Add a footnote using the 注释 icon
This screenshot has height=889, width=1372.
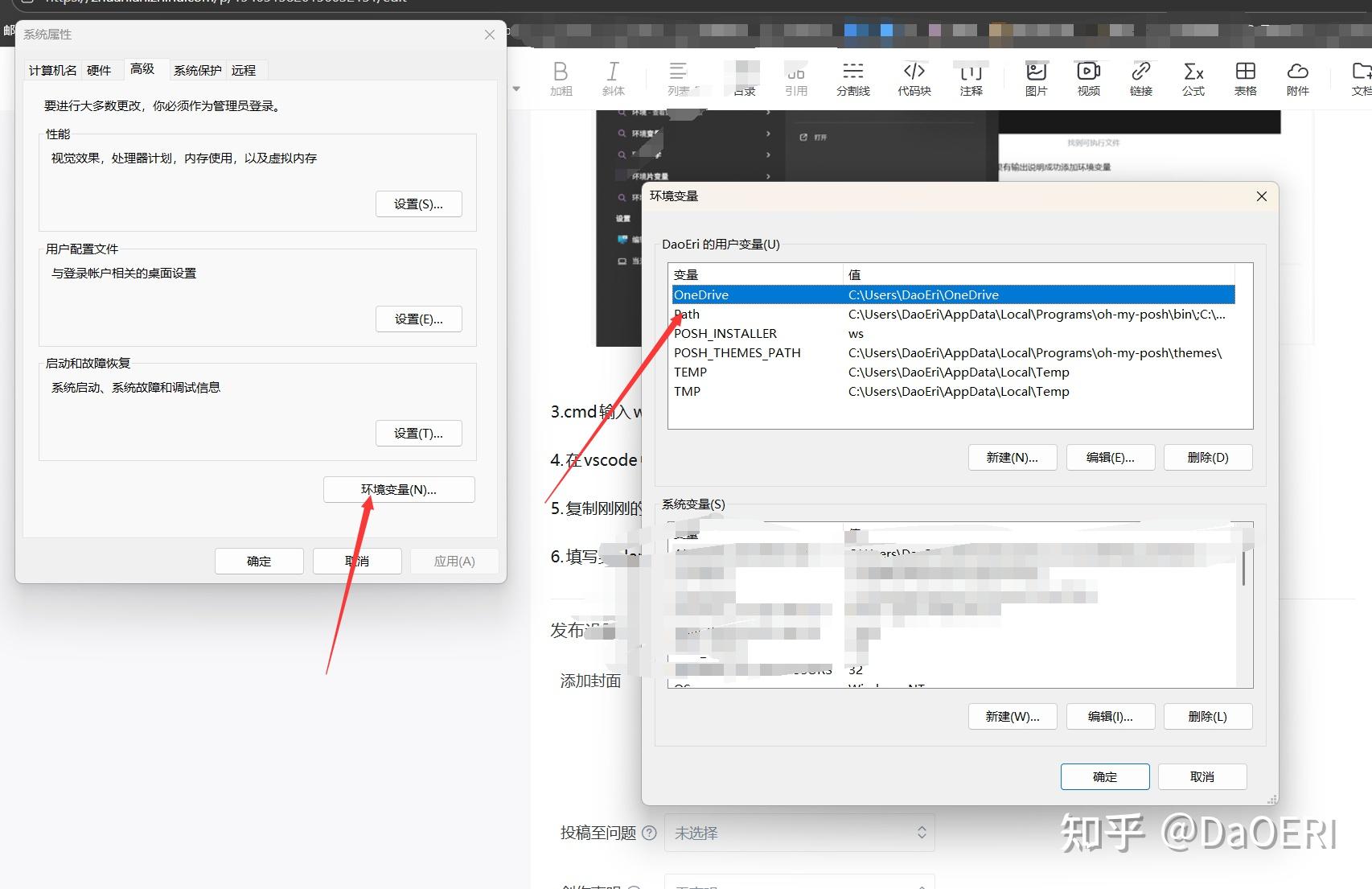click(x=971, y=78)
